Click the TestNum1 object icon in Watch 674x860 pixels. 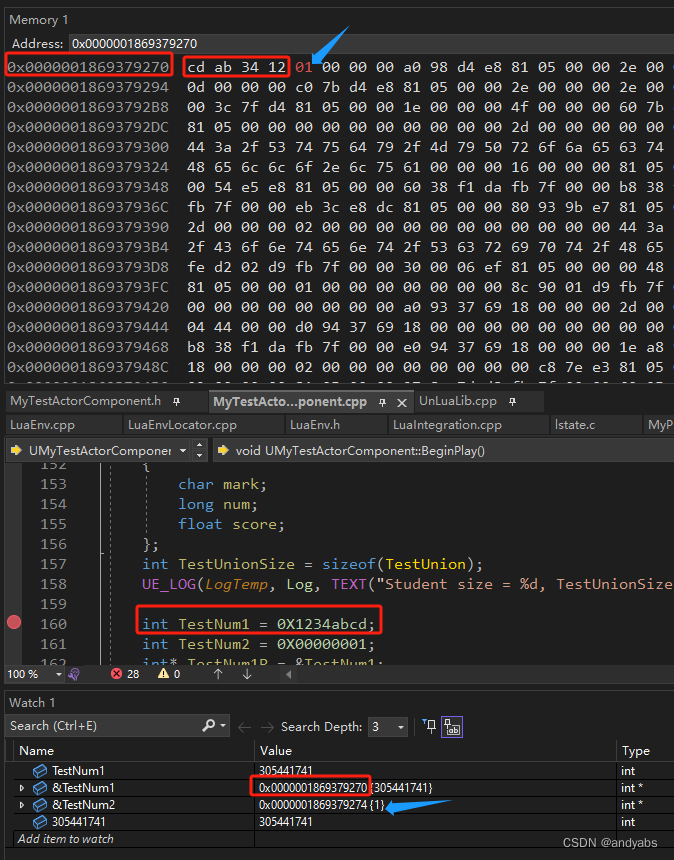click(40, 771)
